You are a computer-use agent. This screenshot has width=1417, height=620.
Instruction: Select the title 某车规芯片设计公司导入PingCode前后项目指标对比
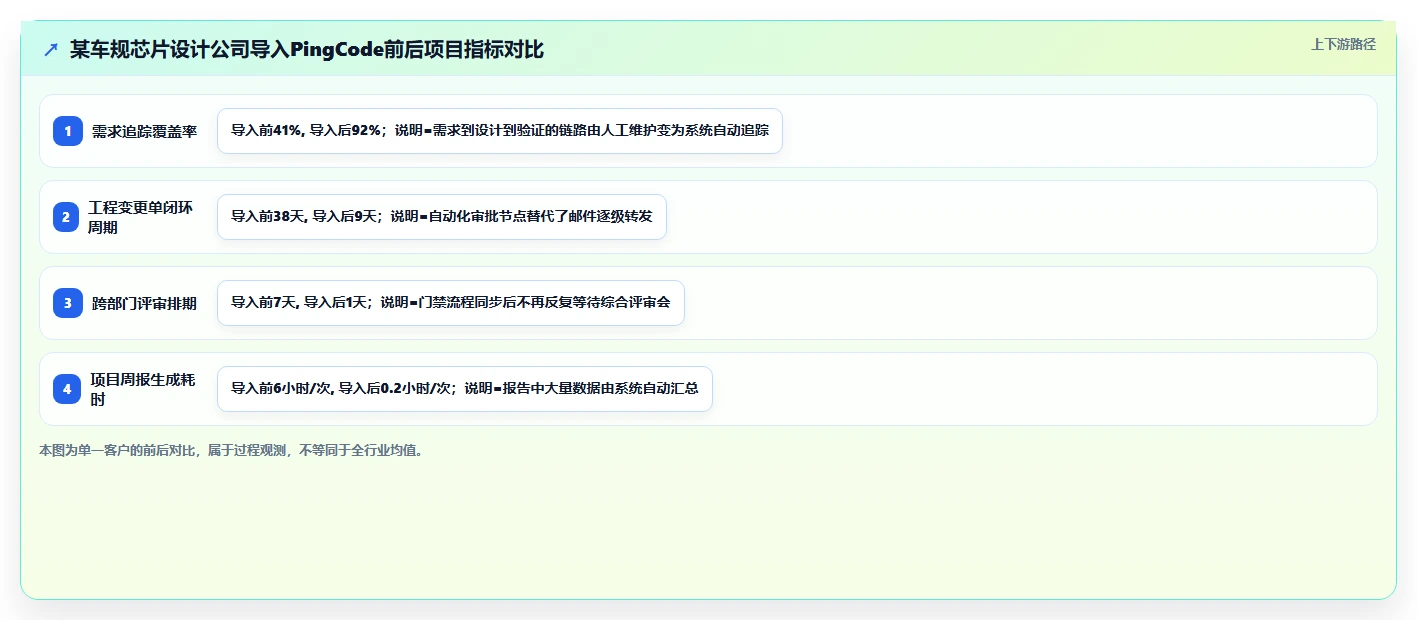[x=307, y=49]
